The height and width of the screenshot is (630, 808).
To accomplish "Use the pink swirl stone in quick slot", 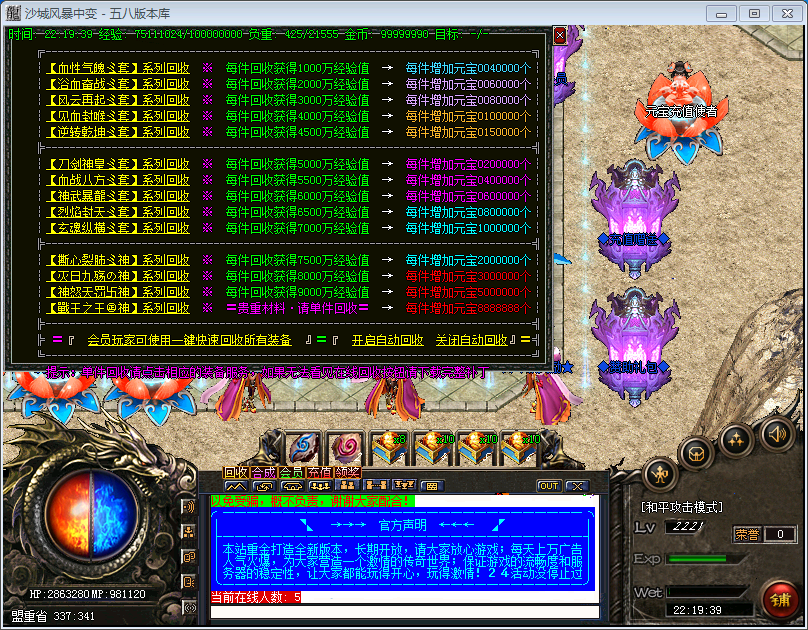I will (x=347, y=447).
